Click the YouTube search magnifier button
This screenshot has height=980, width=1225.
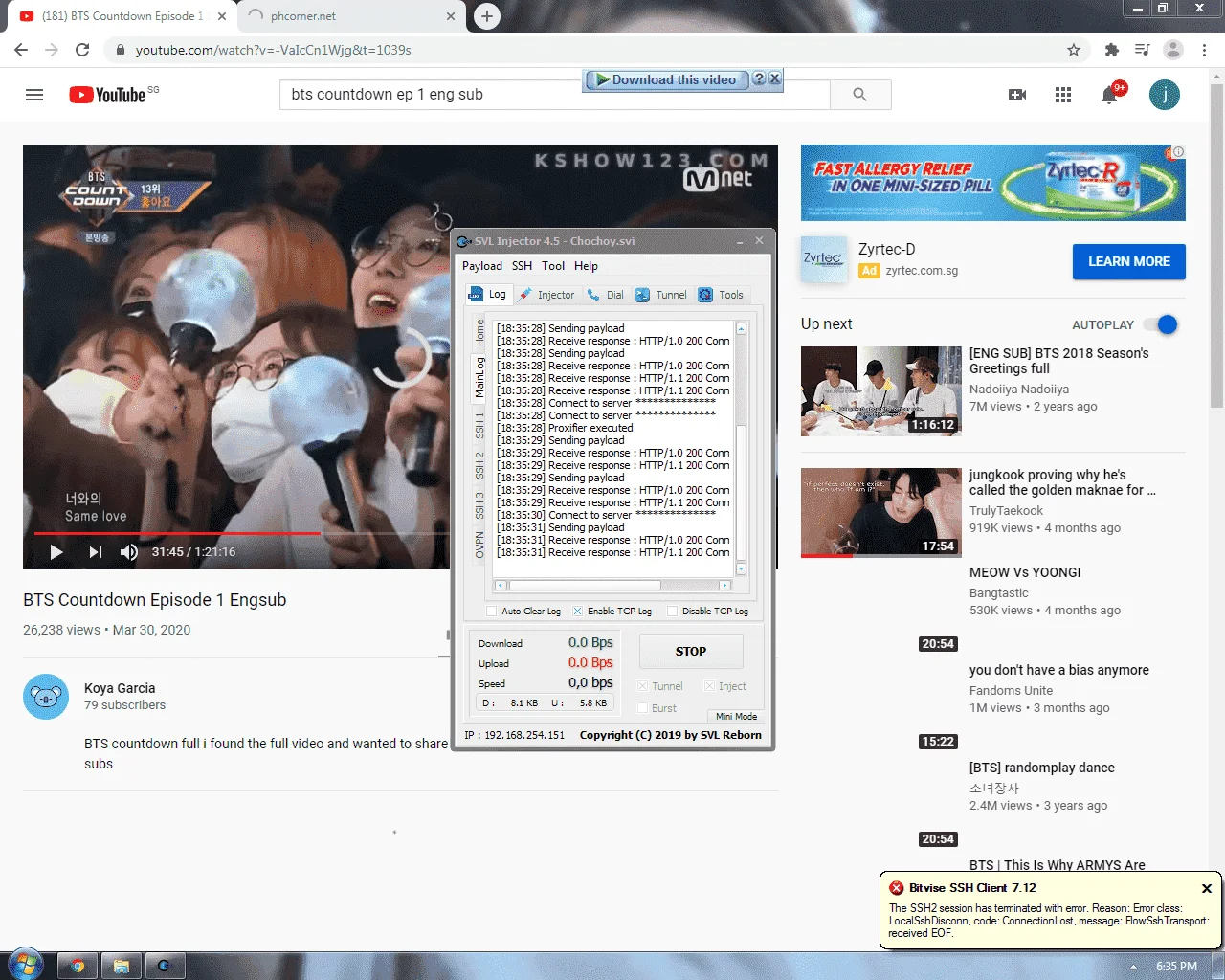coord(859,95)
